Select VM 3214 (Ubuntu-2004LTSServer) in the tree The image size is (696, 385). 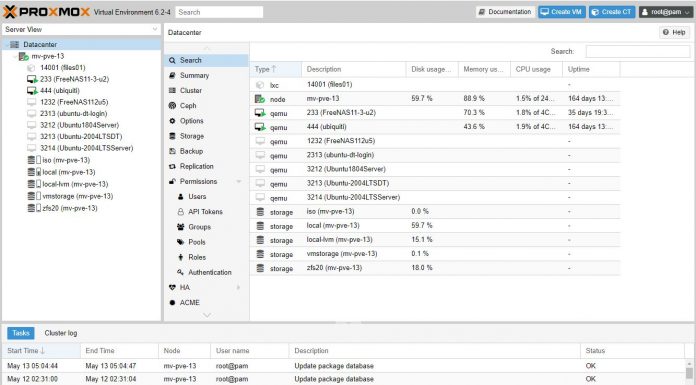[x=86, y=148]
